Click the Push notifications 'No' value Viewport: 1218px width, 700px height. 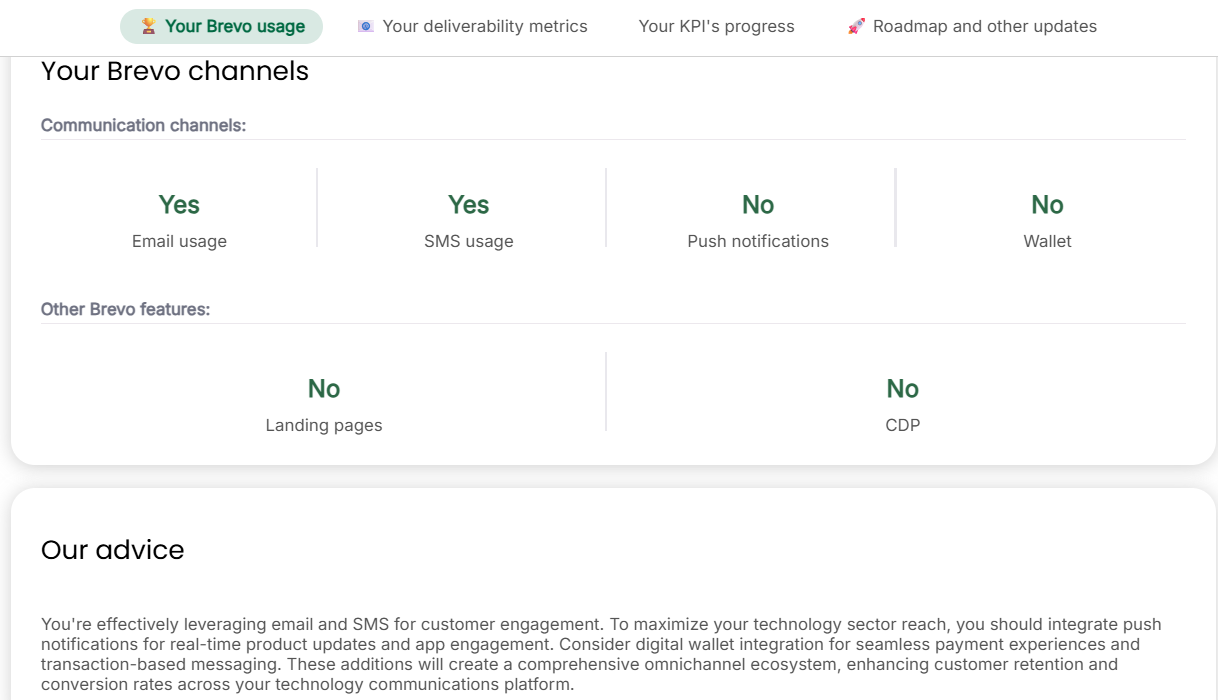[x=758, y=205]
